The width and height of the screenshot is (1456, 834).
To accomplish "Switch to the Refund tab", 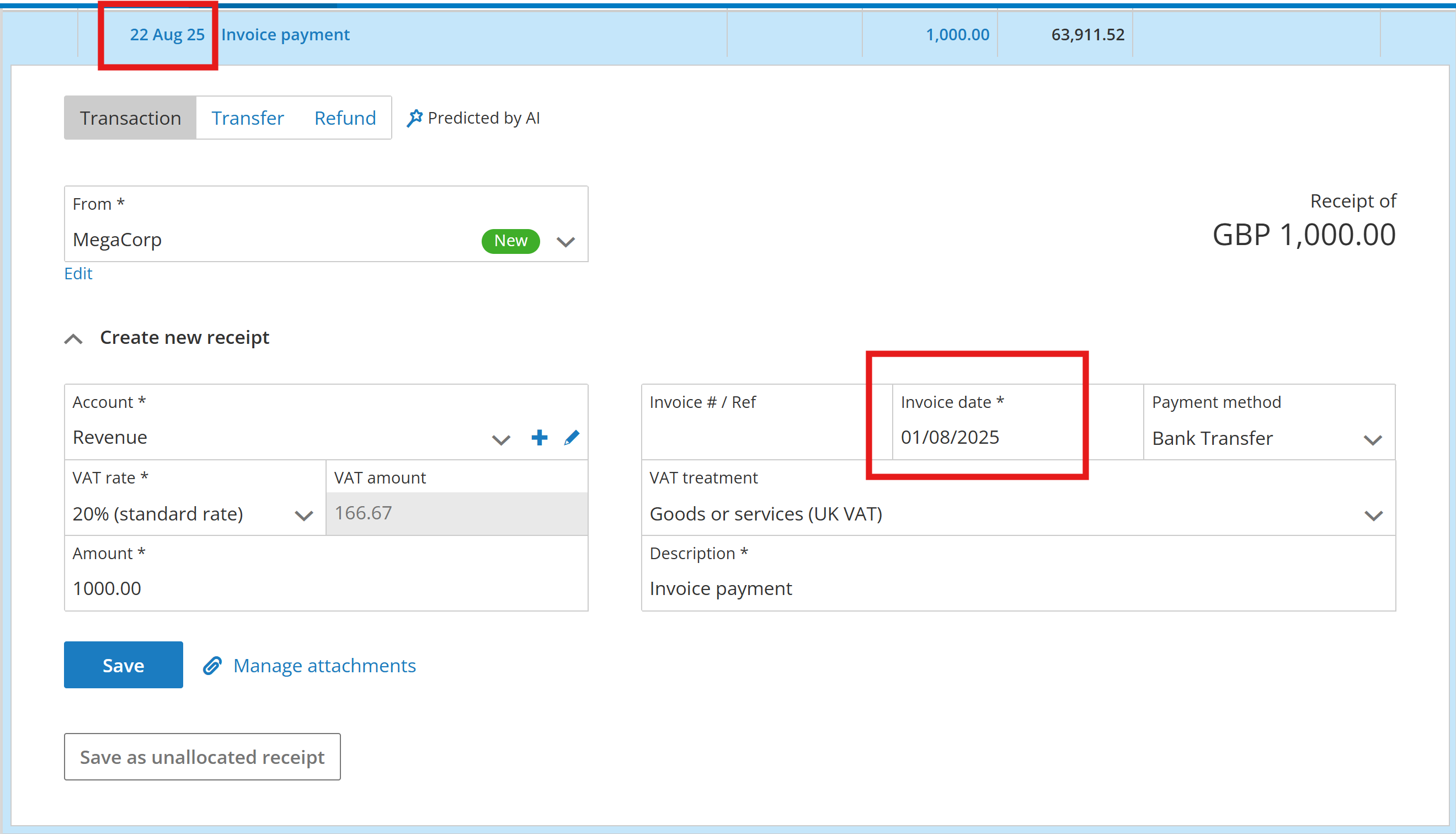I will tap(345, 118).
